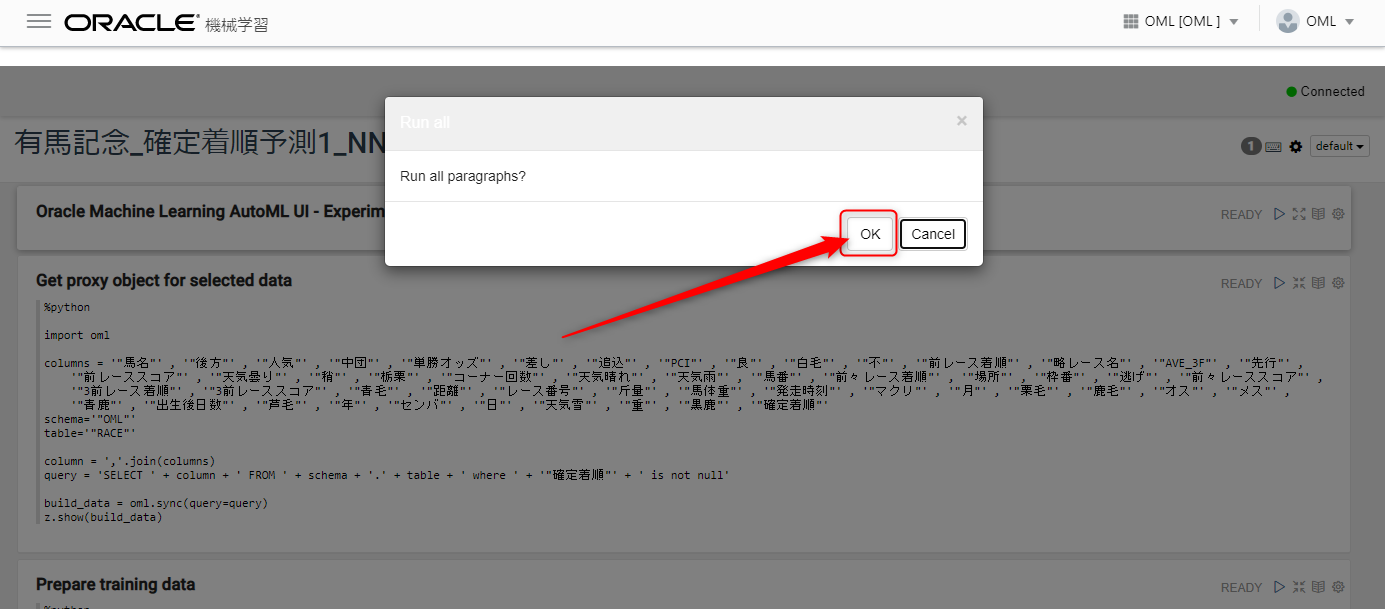Toggle output of Get proxy object paragraph
Image resolution: width=1385 pixels, height=609 pixels.
coord(1318,283)
